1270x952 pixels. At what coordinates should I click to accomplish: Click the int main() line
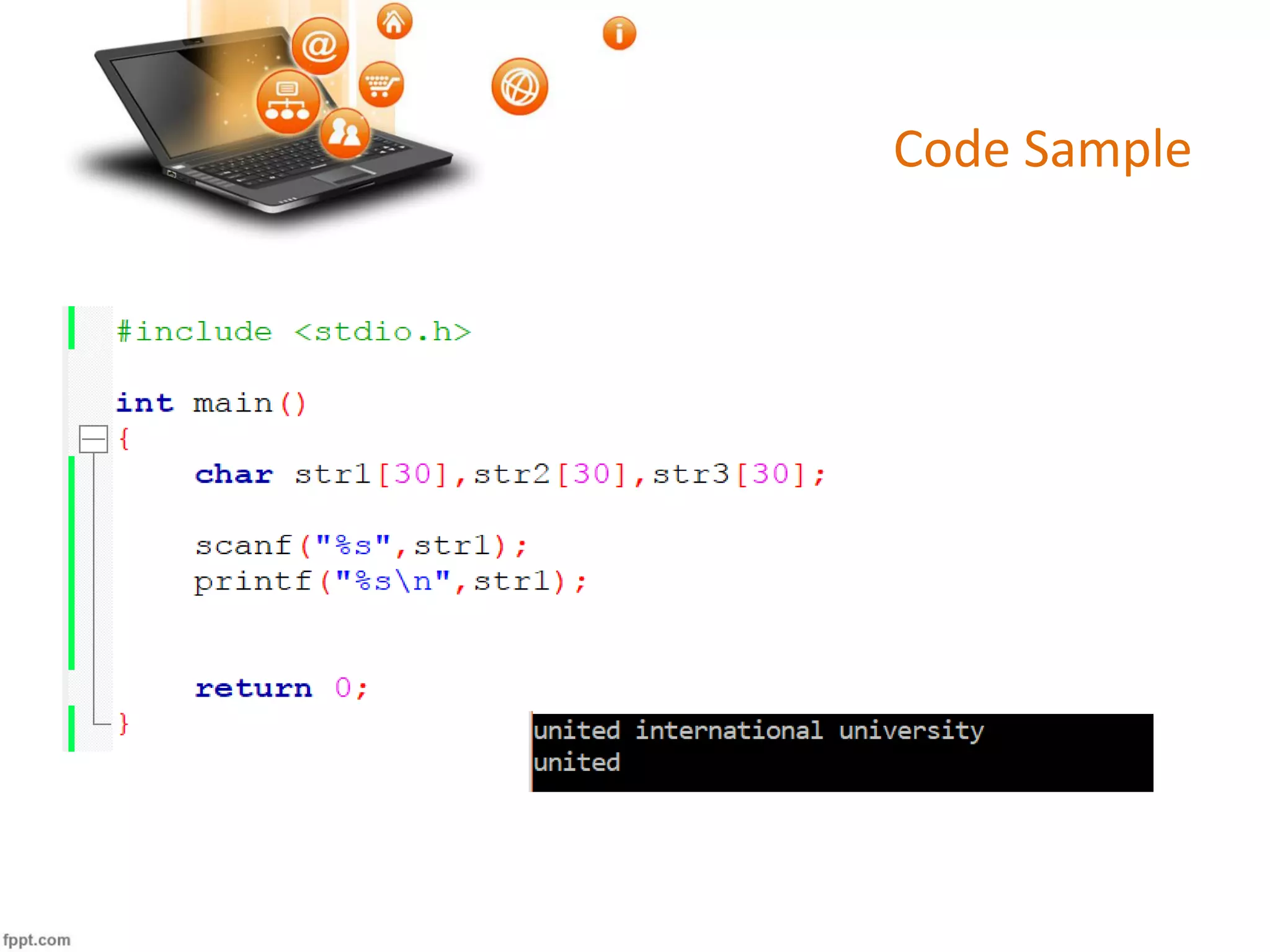(211, 403)
